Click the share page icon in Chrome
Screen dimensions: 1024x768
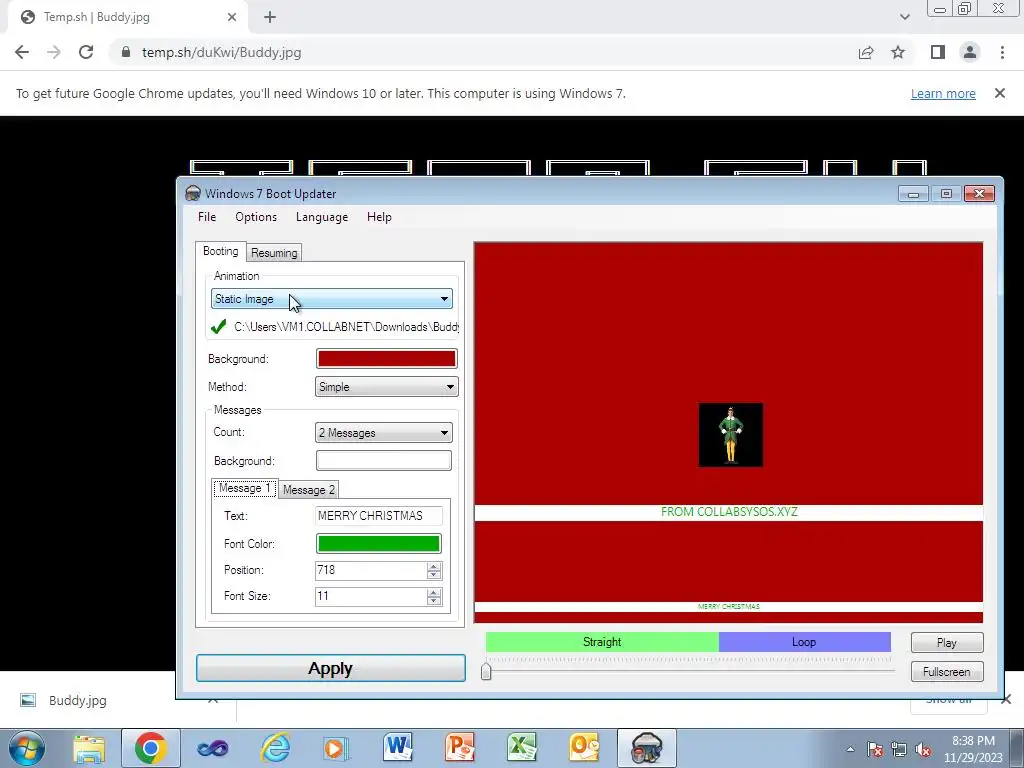point(866,52)
